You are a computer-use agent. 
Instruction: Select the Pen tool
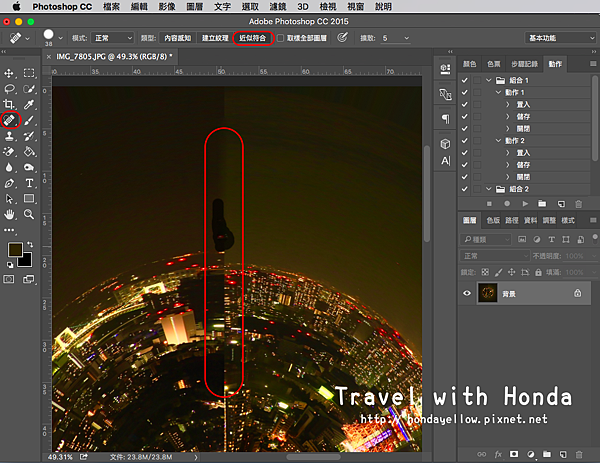[x=9, y=183]
